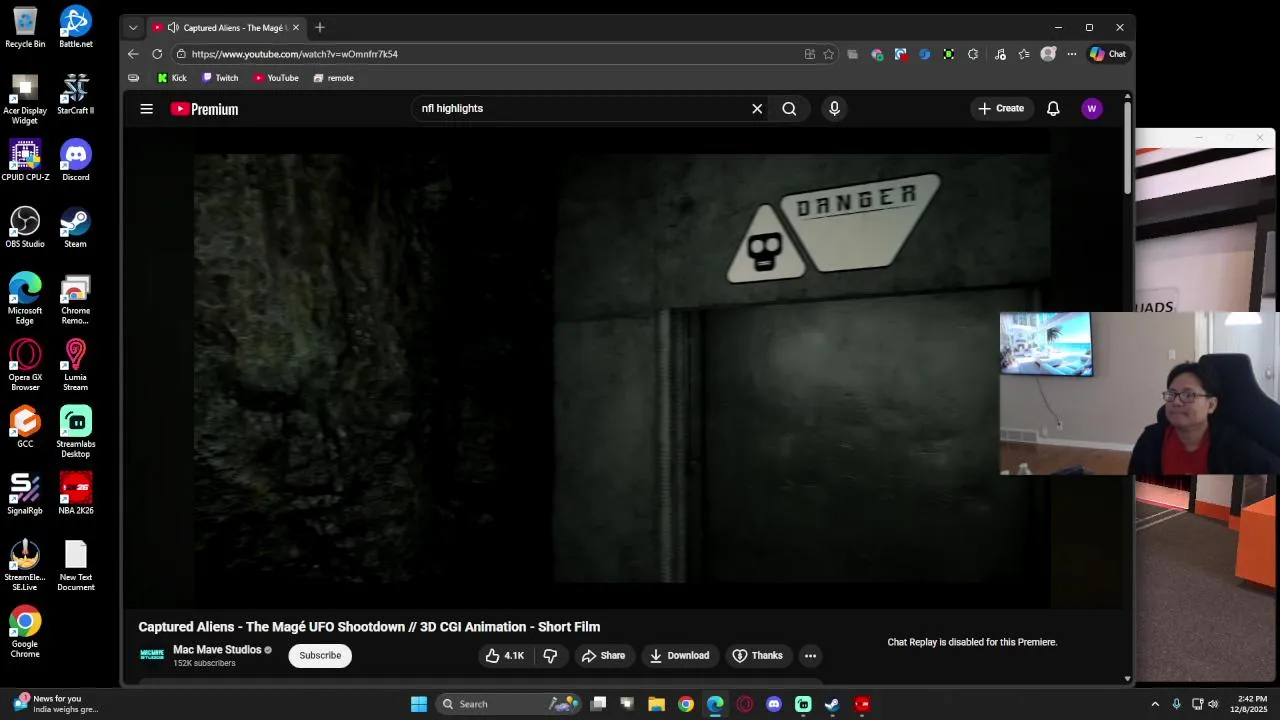Open More actions (three dots) under video
Image resolution: width=1280 pixels, height=720 pixels.
(x=810, y=656)
